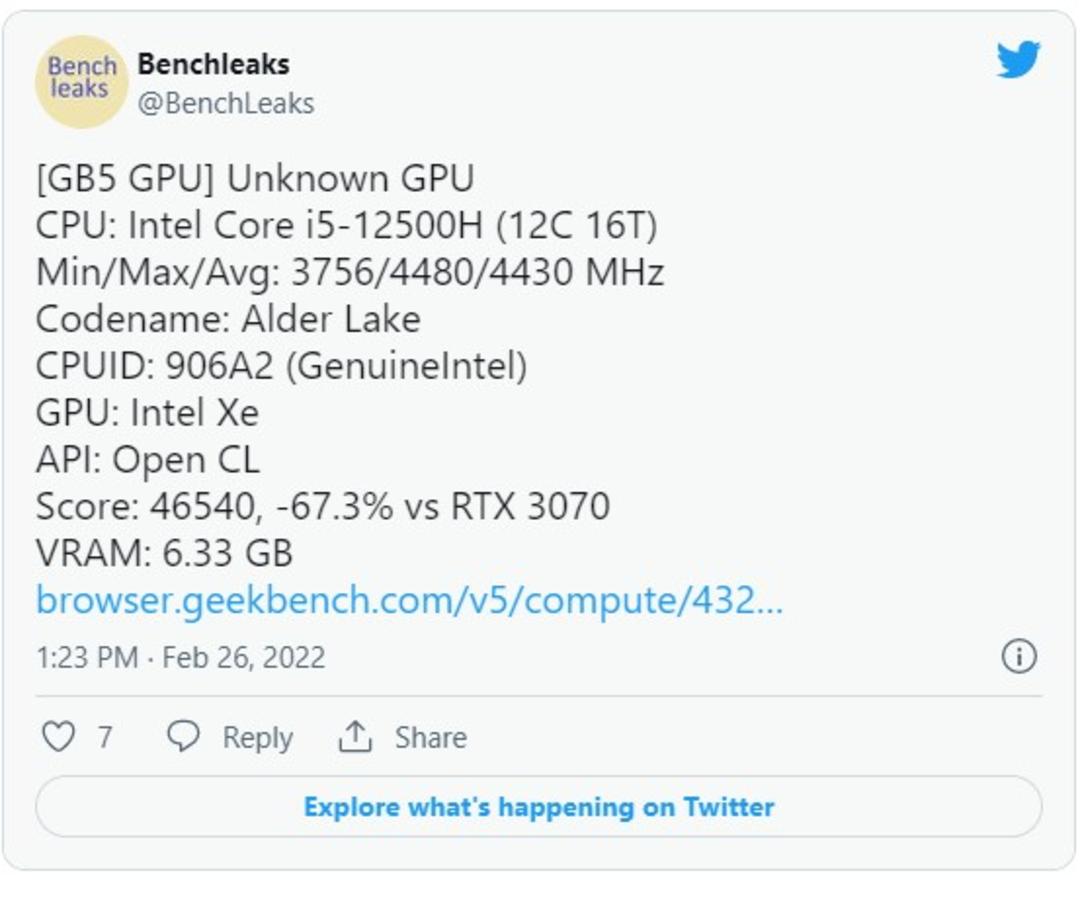Click the Benchleaks display name

pos(214,64)
